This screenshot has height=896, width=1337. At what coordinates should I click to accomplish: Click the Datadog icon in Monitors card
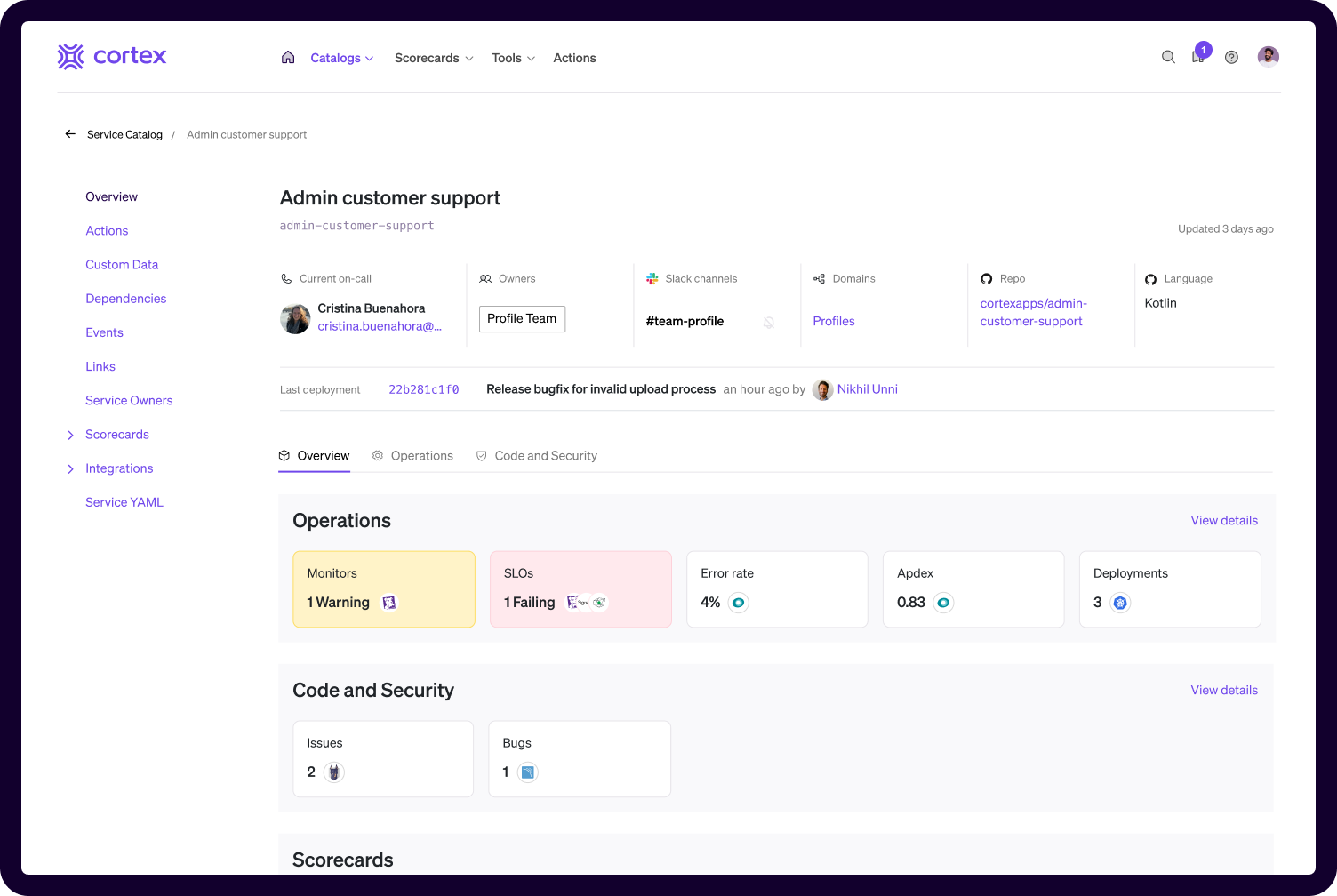[x=388, y=603]
